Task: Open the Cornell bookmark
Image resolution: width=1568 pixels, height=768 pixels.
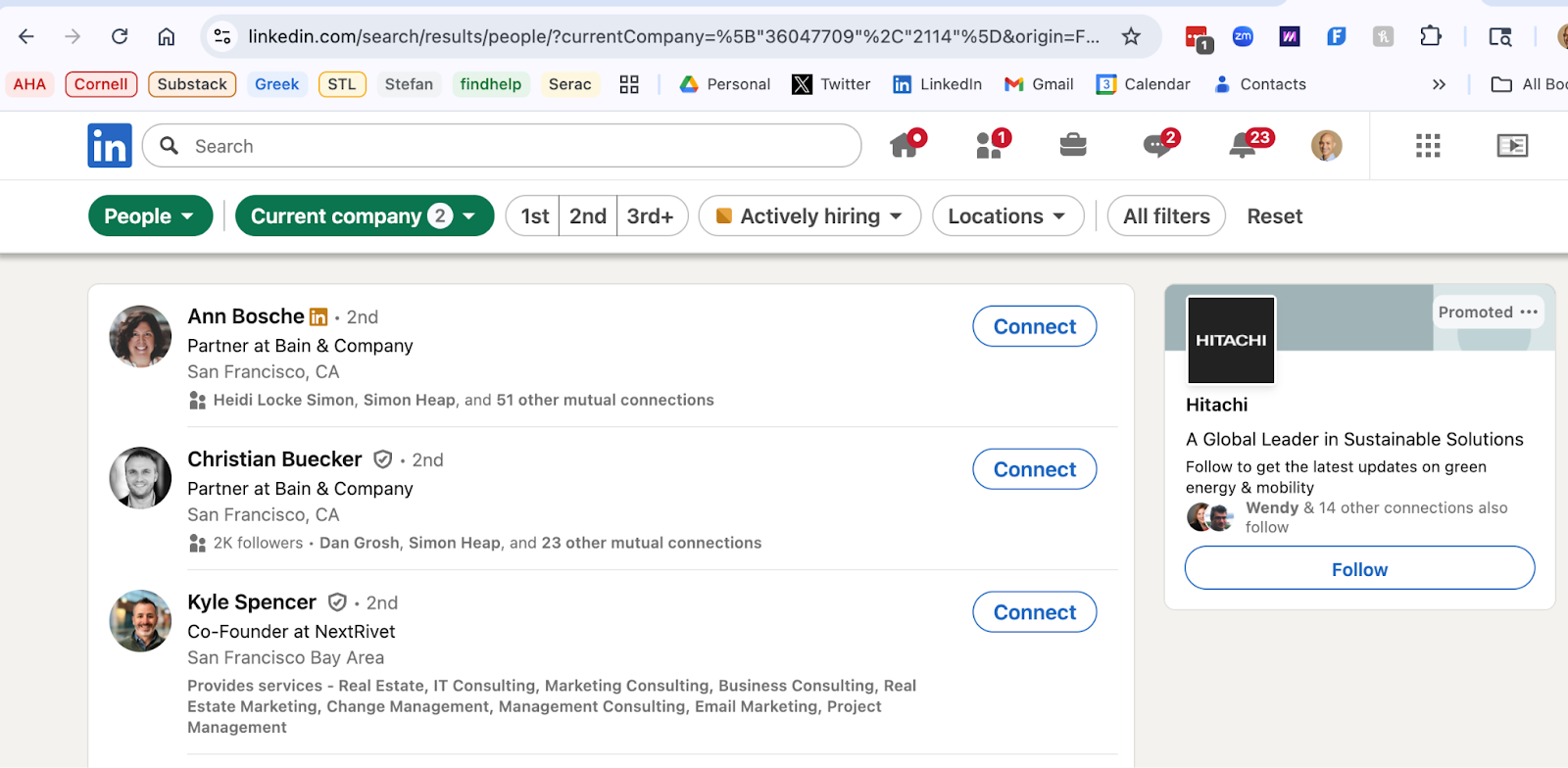Action: click(101, 84)
